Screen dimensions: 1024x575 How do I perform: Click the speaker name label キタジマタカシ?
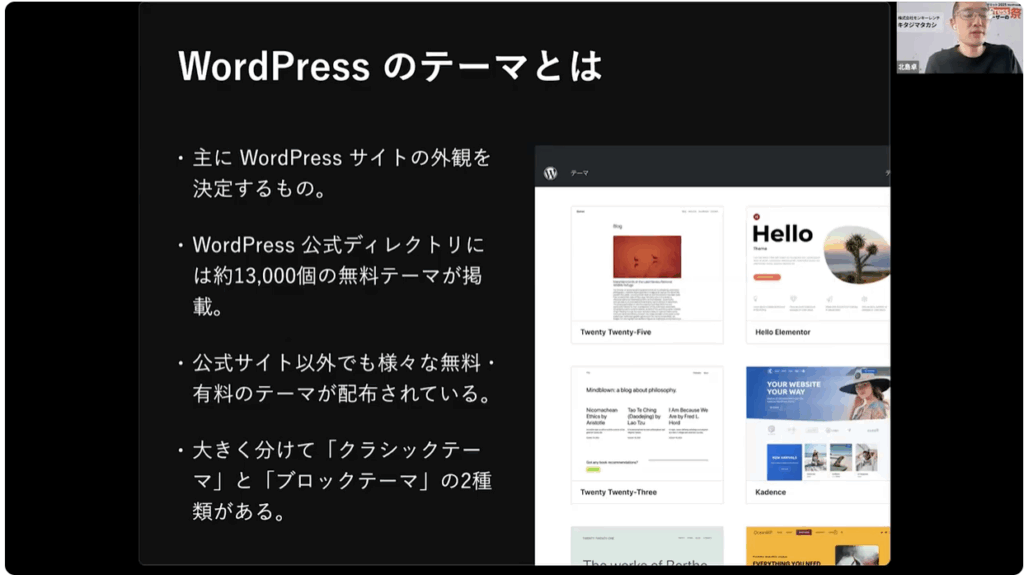point(918,25)
